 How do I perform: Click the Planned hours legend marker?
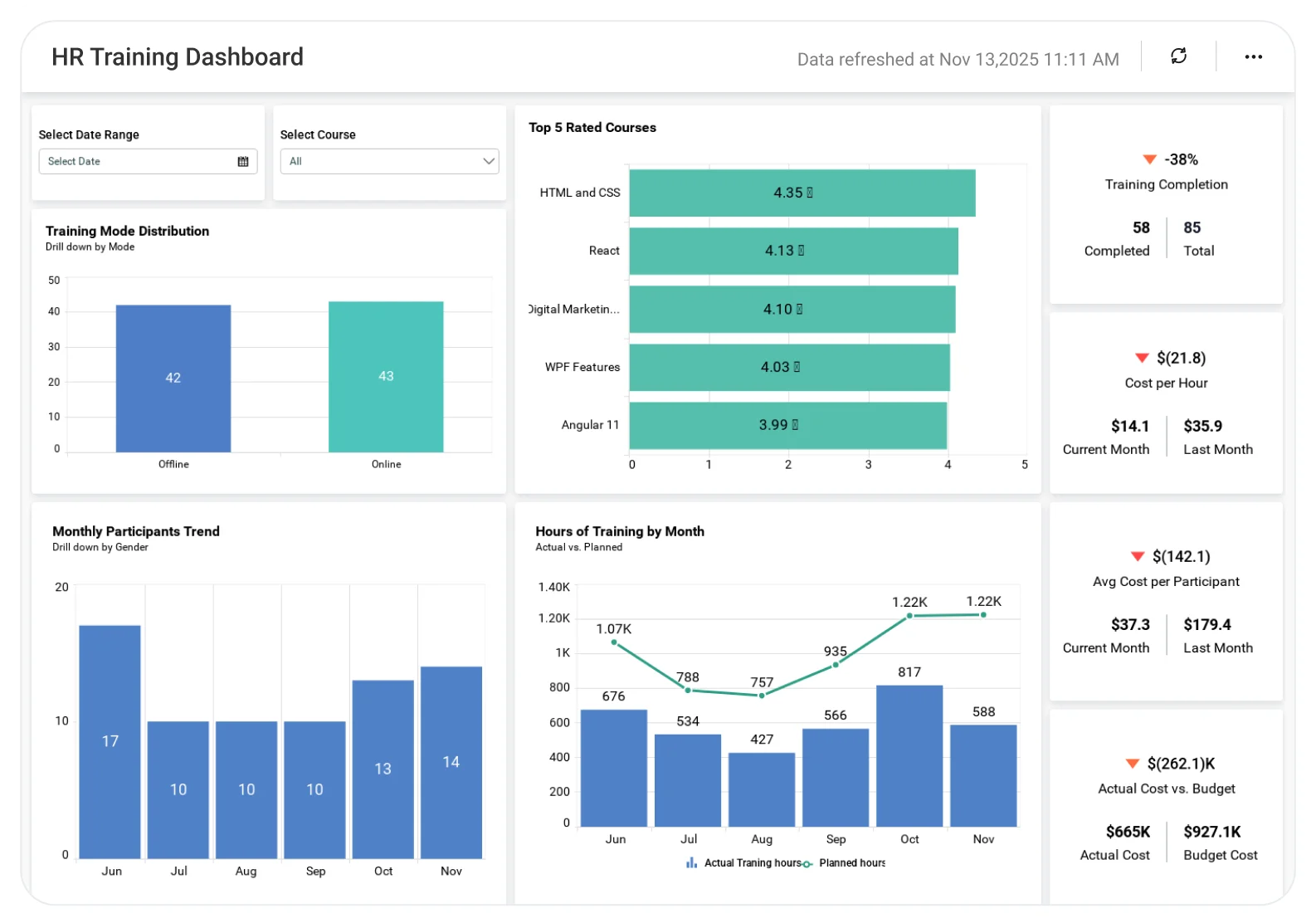[x=807, y=864]
